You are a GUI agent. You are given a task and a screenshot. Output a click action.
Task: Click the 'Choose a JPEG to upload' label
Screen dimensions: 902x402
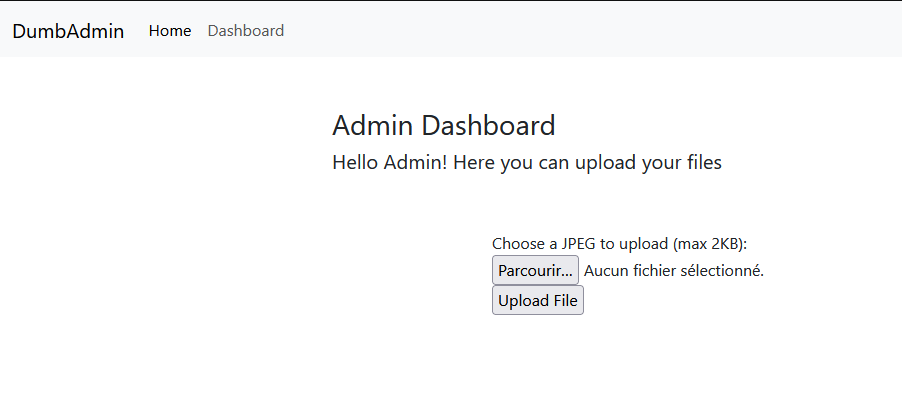(x=580, y=244)
